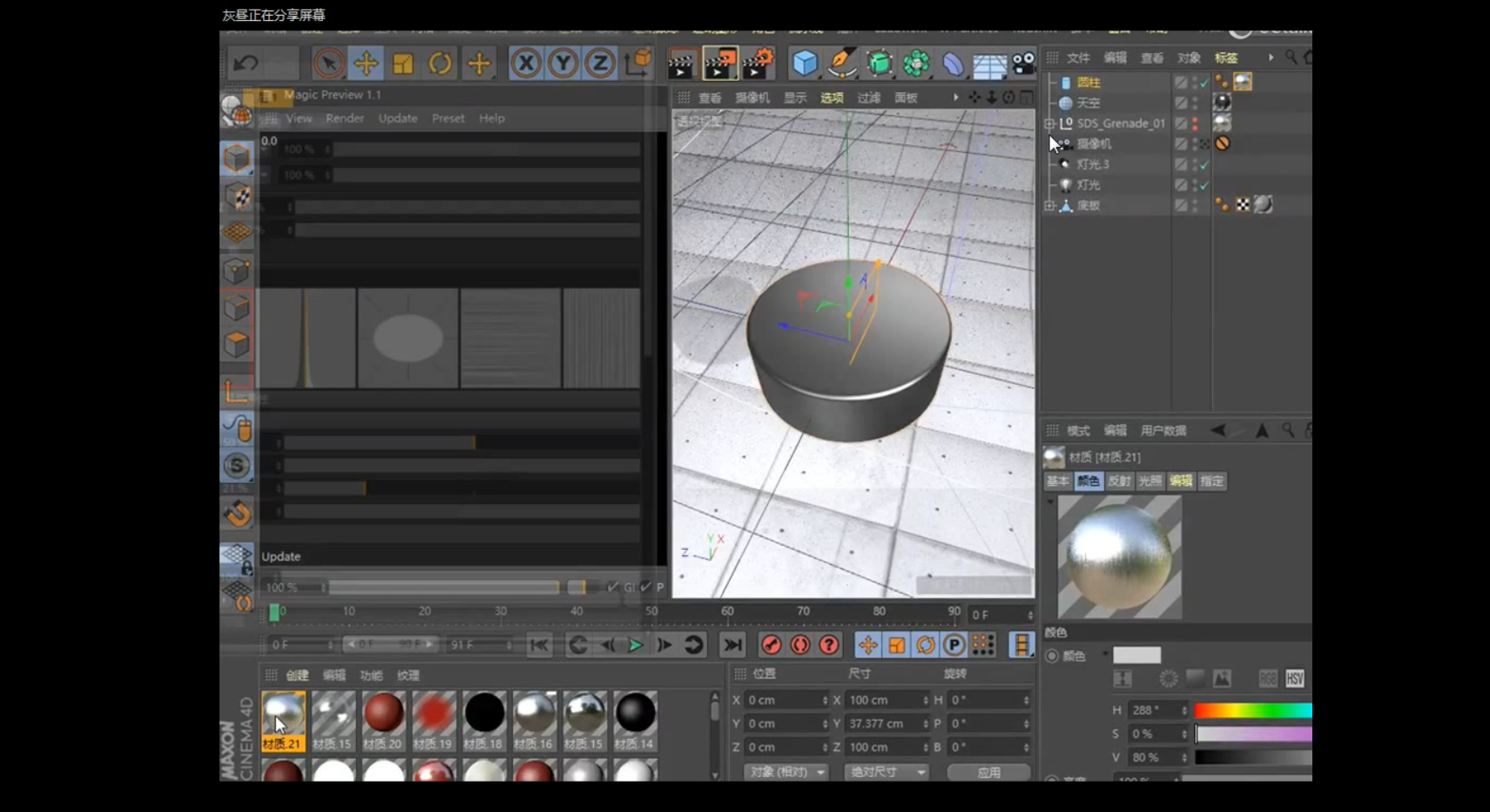Click the hue gradient slider for H
Viewport: 1490px width, 812px height.
1252,711
